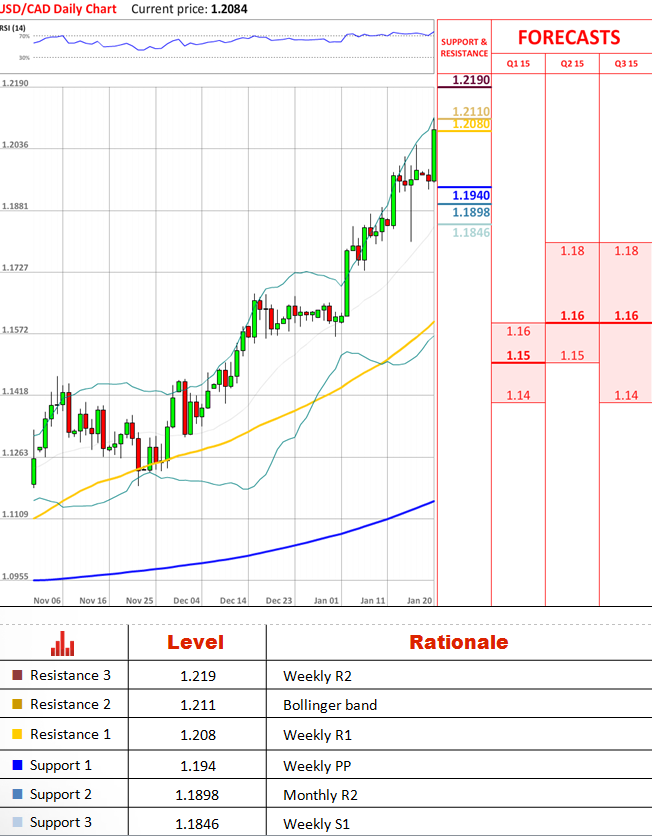This screenshot has height=836, width=652.
Task: Click the 'Weekly R1' rationale cell
Action: coord(317,735)
